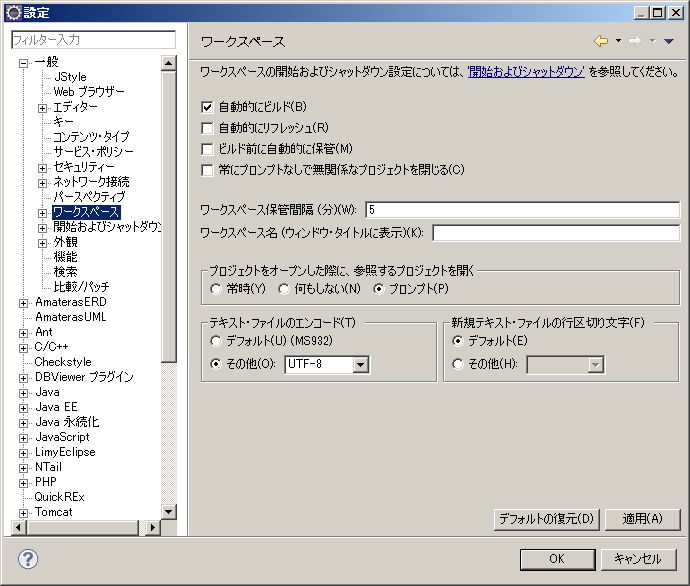Open the back history dropdown arrow

pyautogui.click(x=618, y=41)
